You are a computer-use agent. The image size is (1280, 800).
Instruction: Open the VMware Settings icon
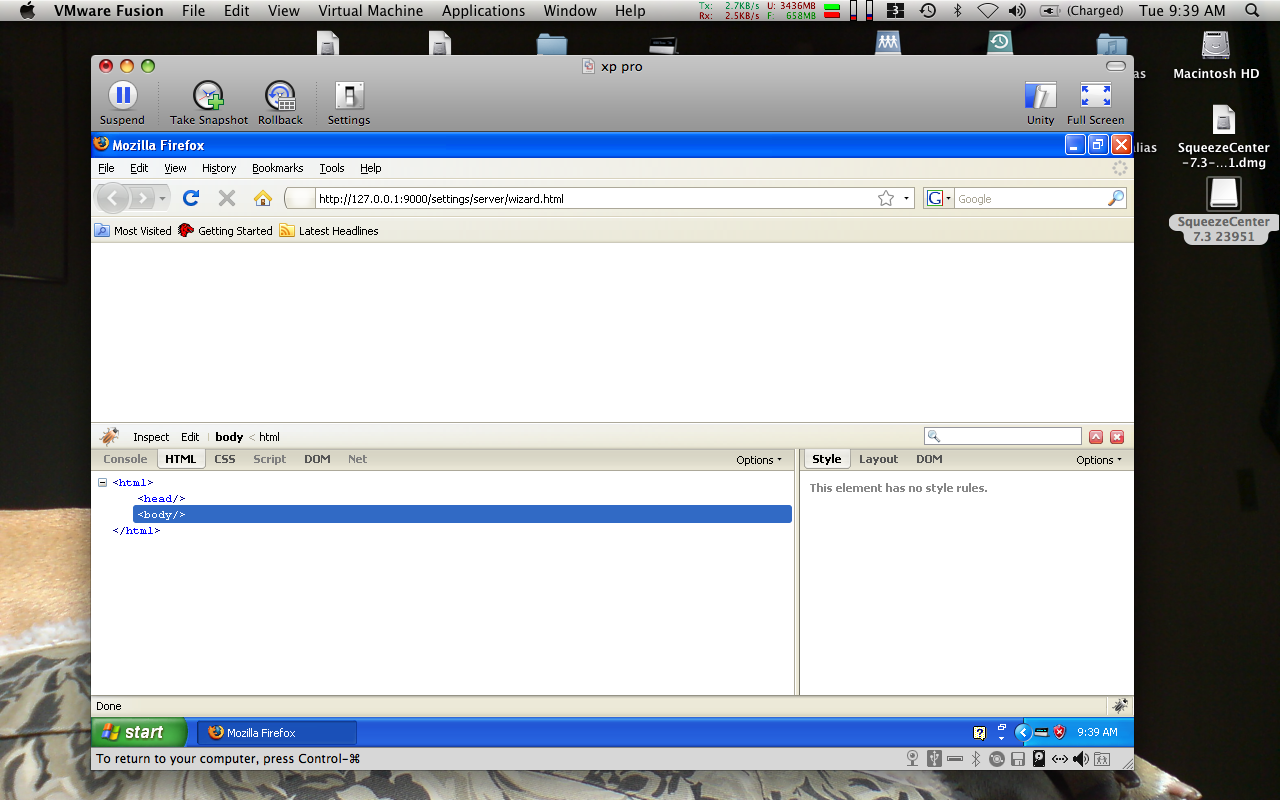349,96
